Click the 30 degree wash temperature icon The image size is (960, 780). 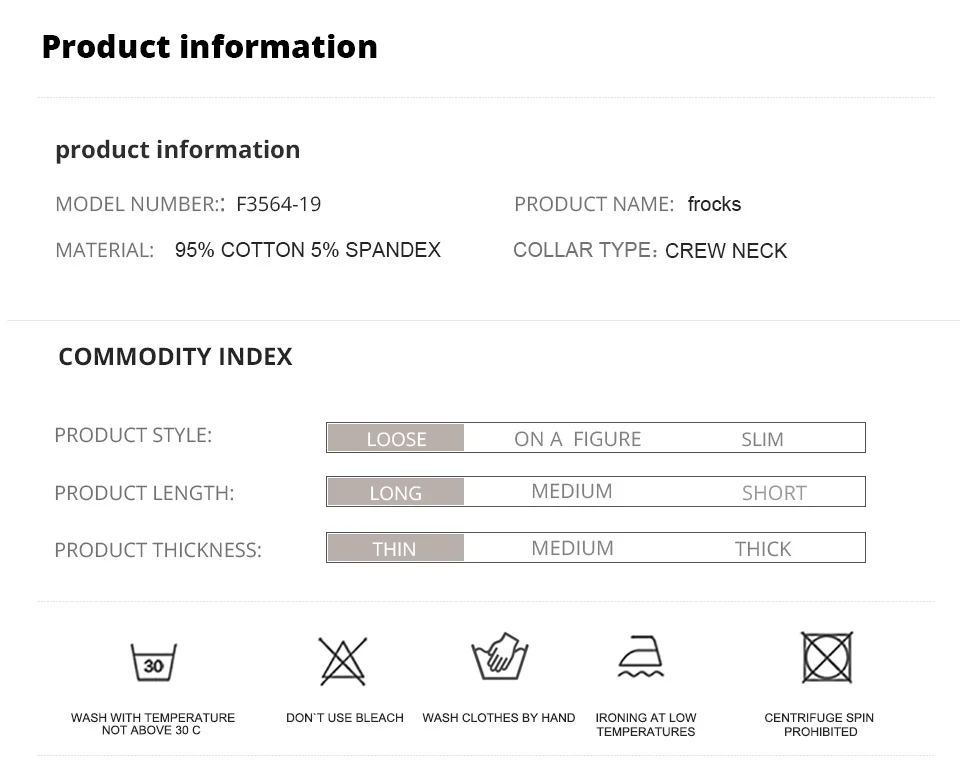pyautogui.click(x=153, y=662)
